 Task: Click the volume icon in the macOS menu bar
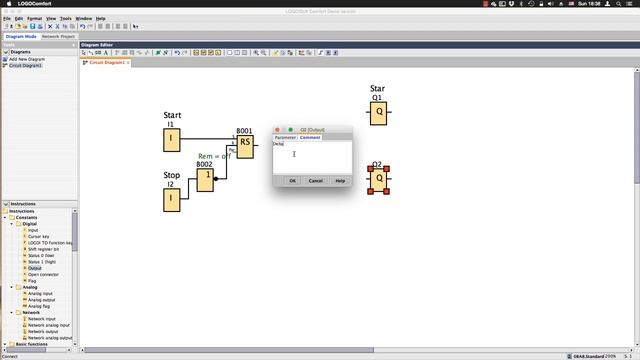(x=551, y=4)
